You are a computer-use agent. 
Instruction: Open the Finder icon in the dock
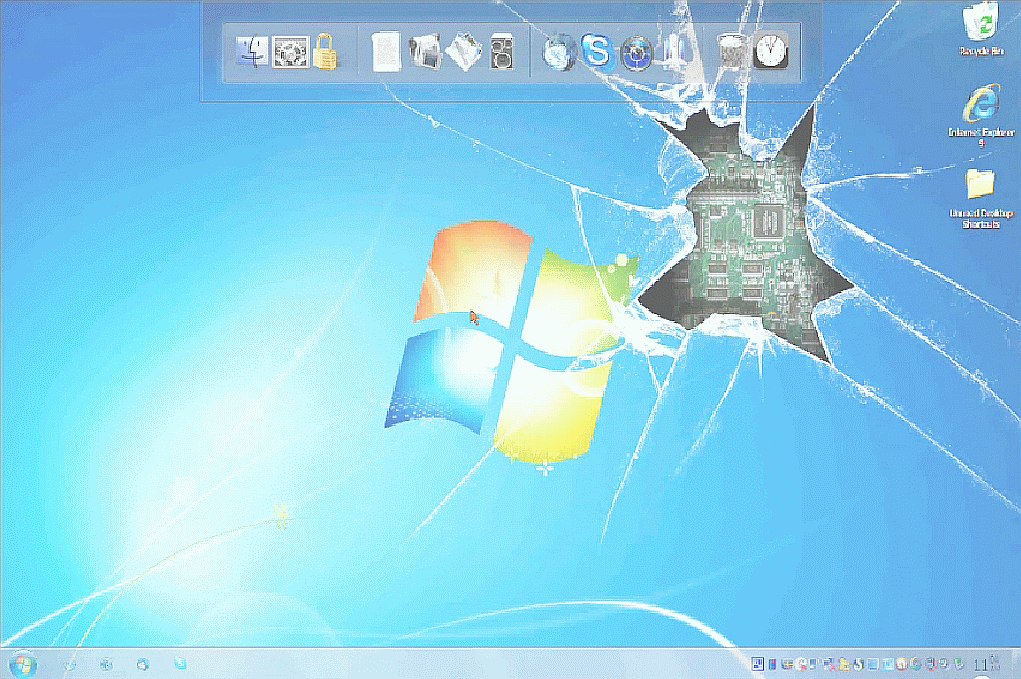coord(252,52)
